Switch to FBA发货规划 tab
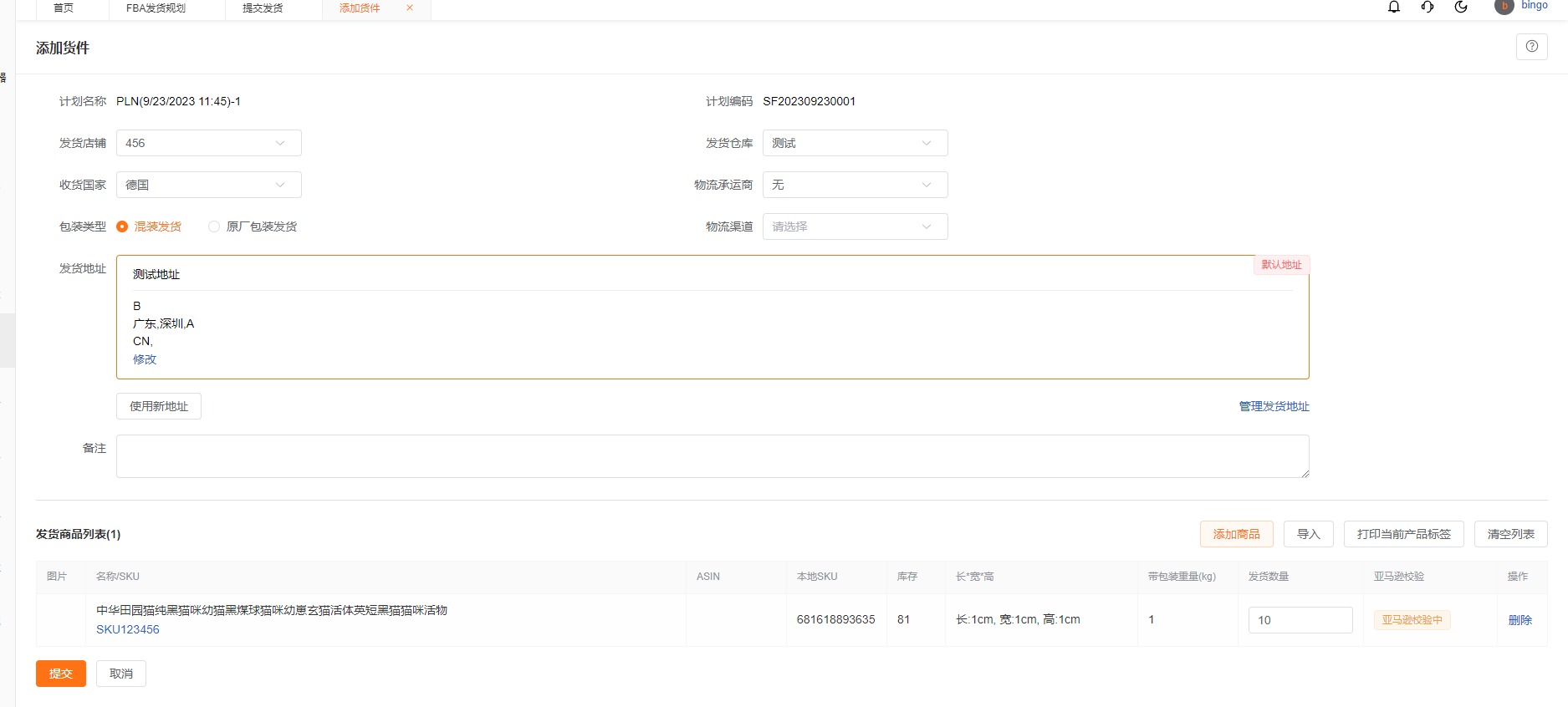 click(156, 8)
